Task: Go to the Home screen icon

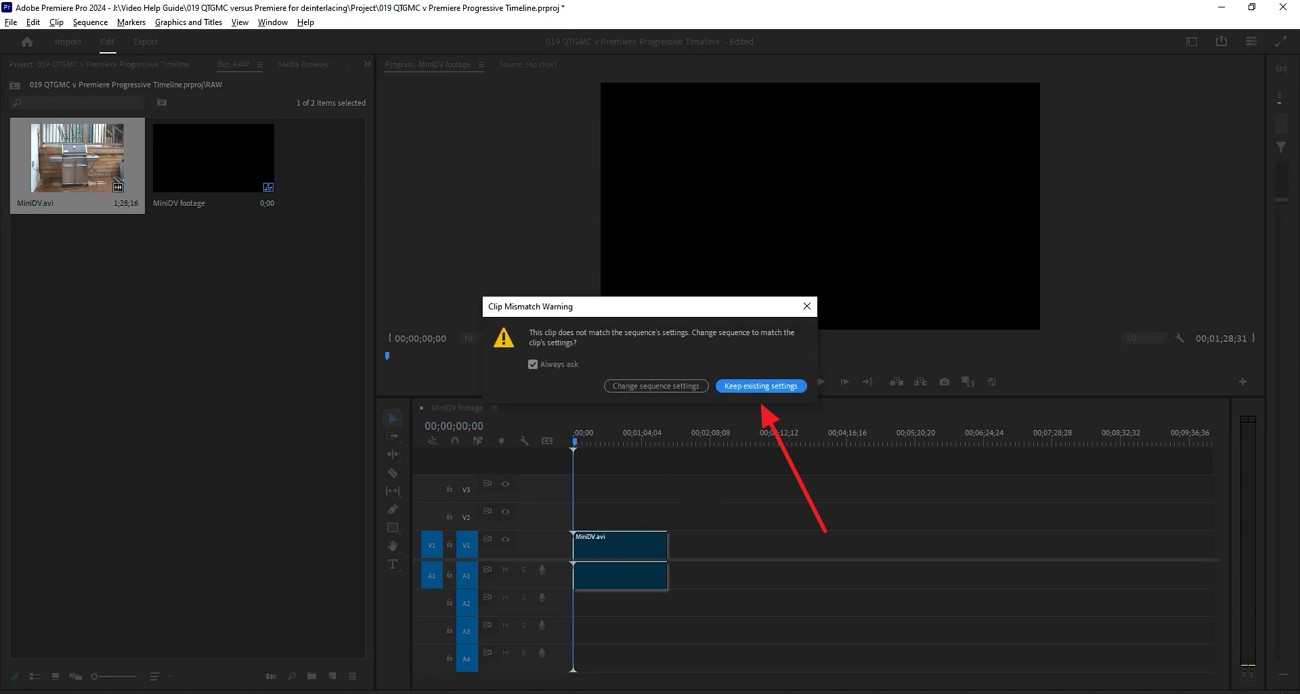Action: click(27, 42)
